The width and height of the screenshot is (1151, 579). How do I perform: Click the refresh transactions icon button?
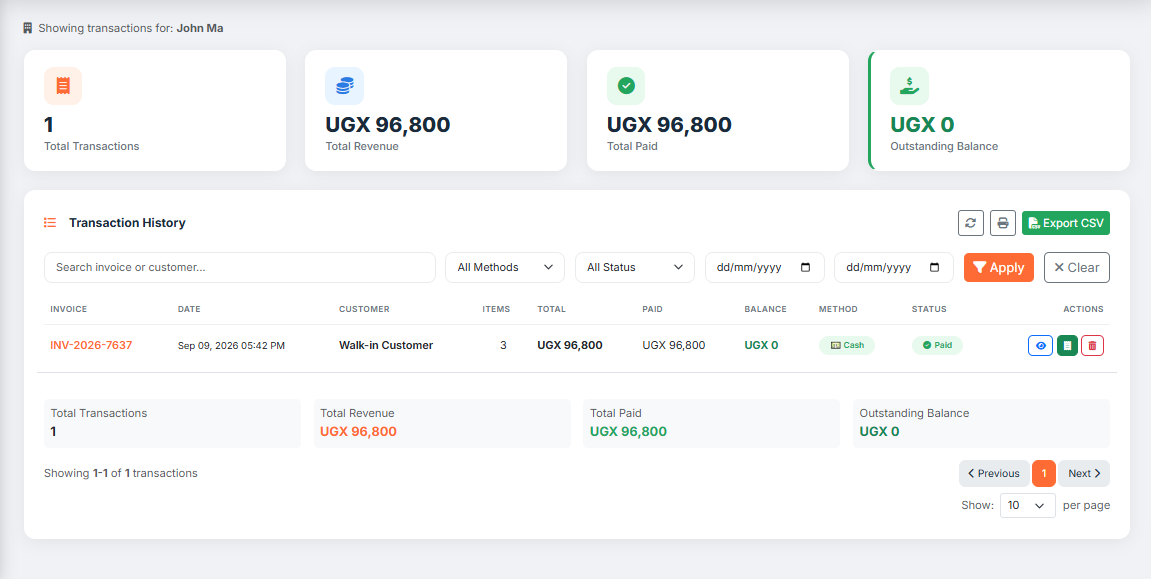tap(970, 223)
